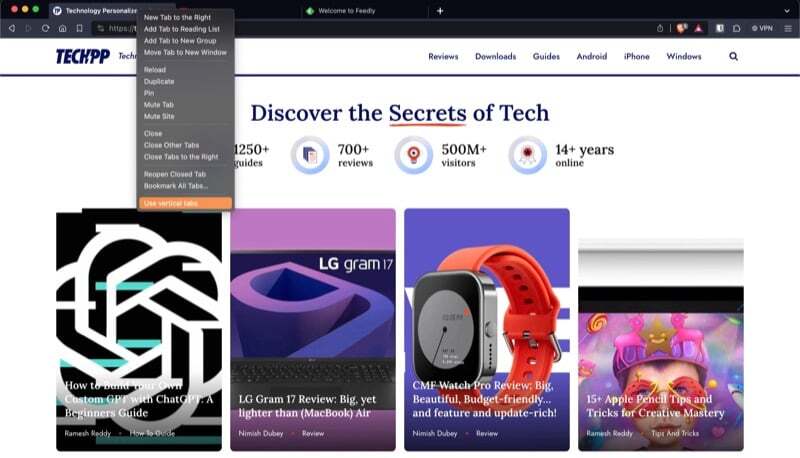Click the browser back arrow
Screen dimensions: 800x458
[x=12, y=29]
